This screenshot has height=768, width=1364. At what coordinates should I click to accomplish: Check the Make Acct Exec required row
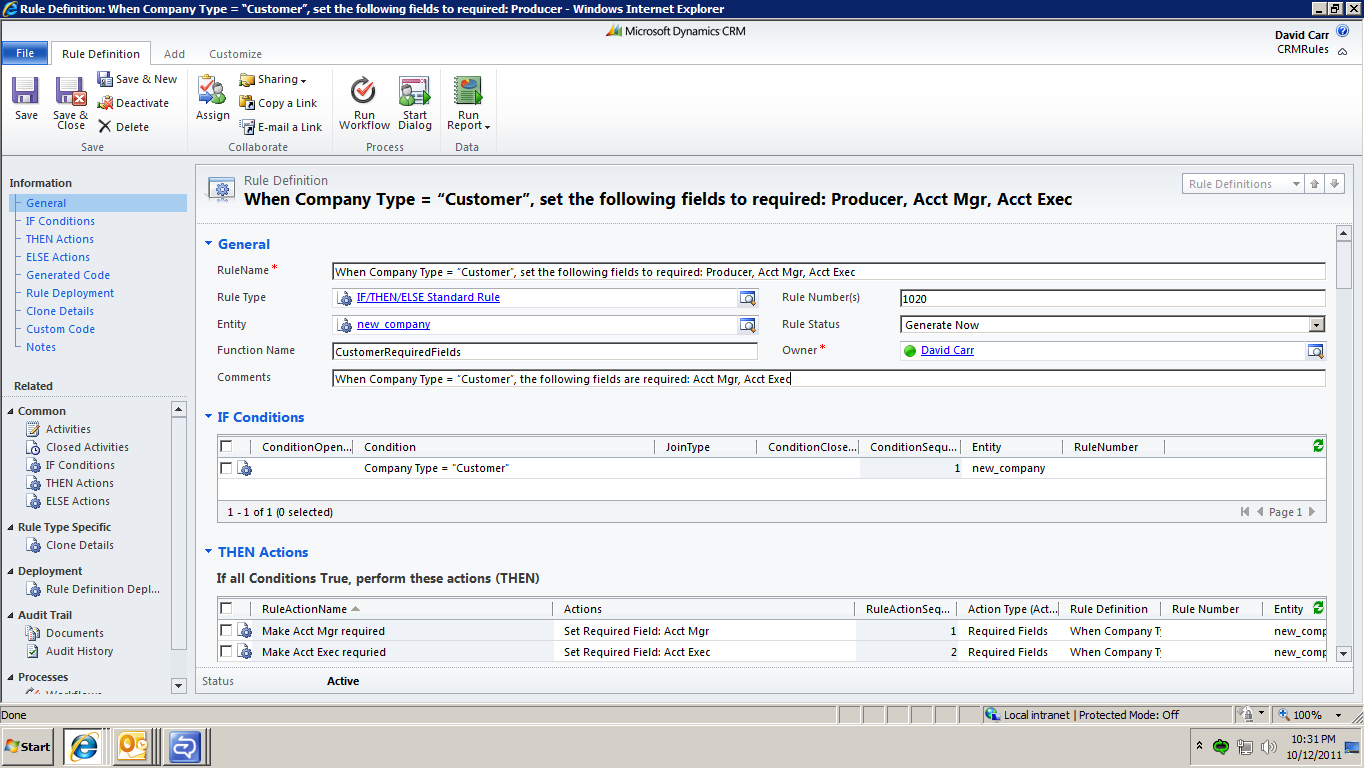tap(226, 652)
